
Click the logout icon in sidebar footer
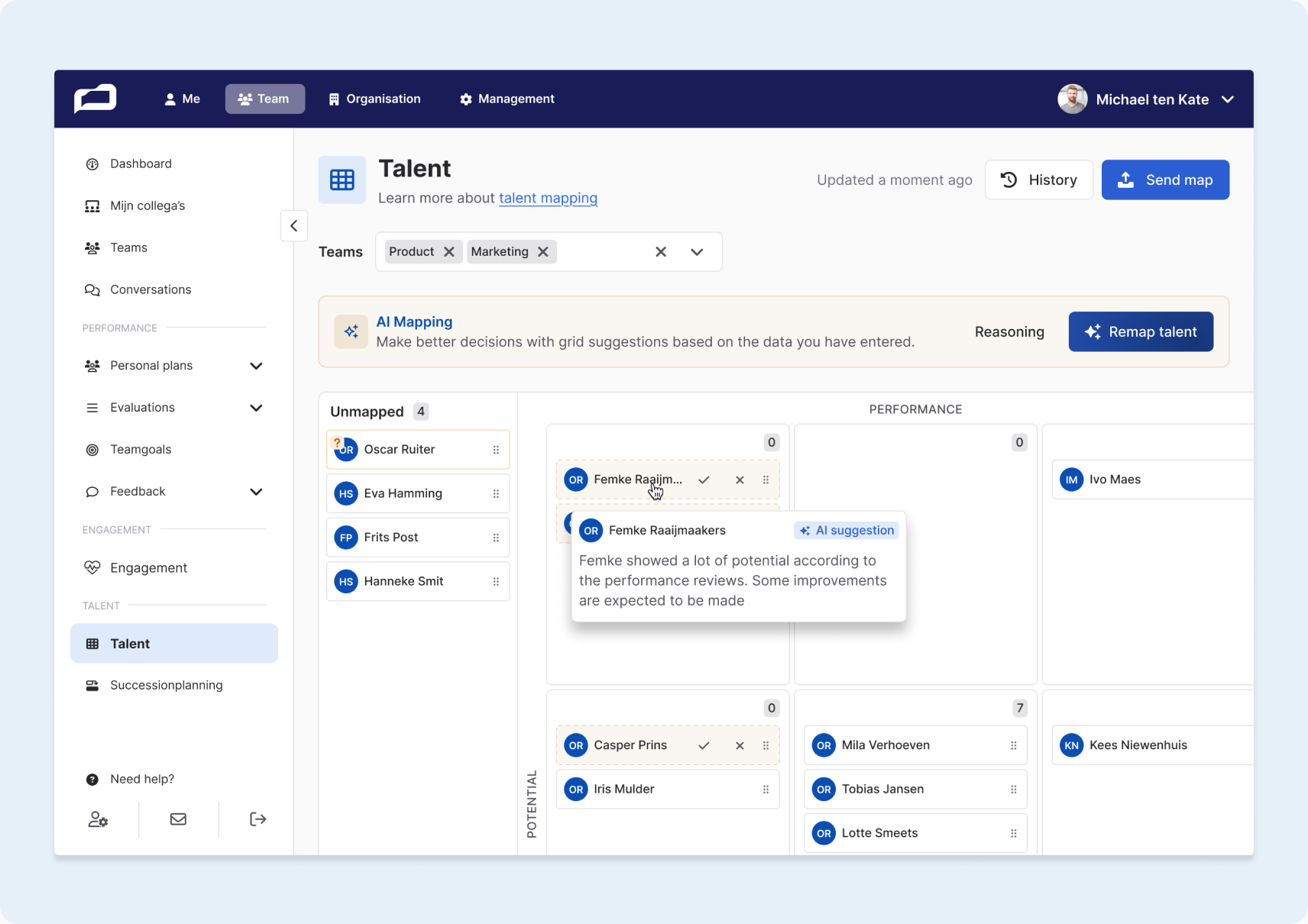tap(258, 819)
